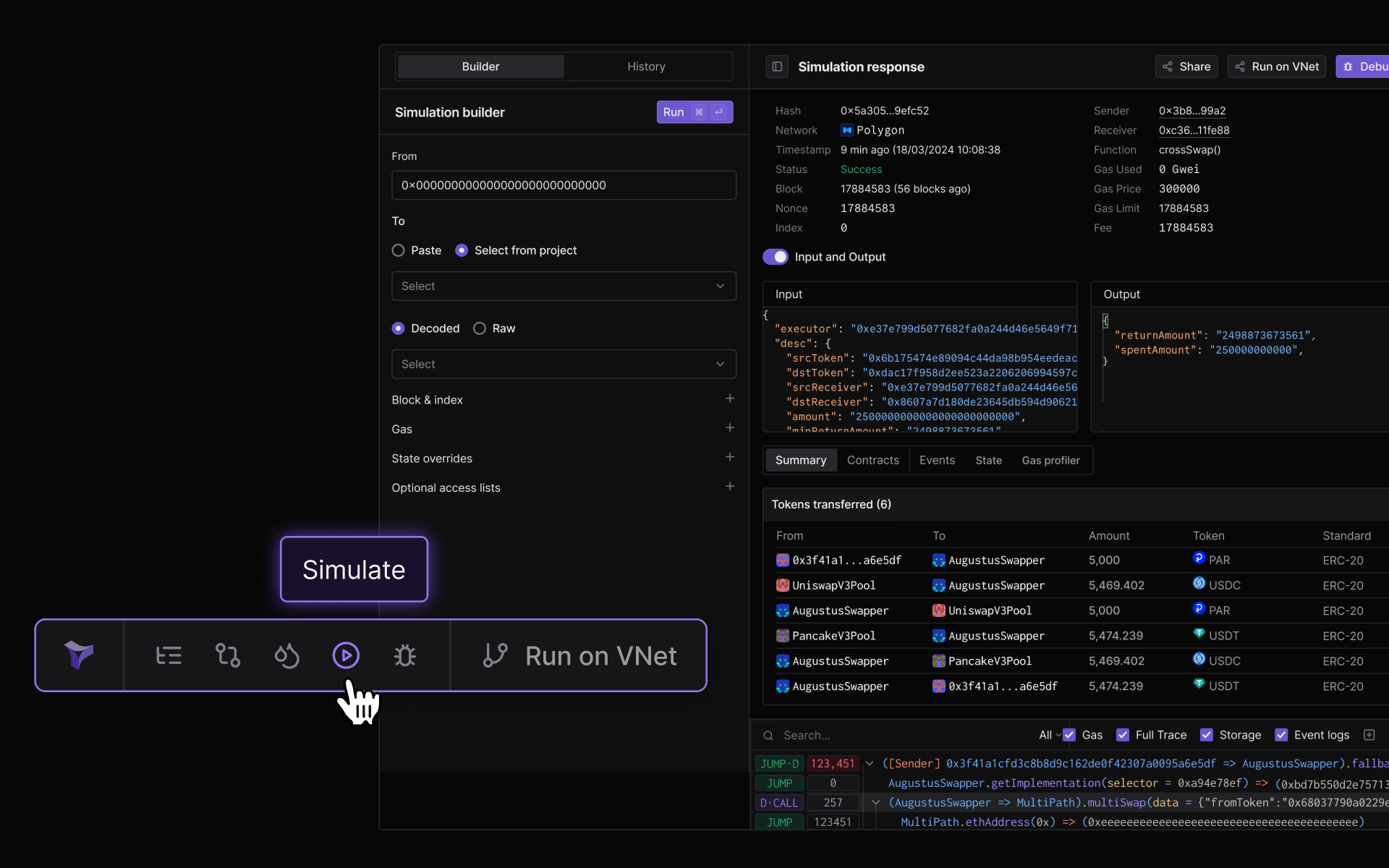This screenshot has height=868, width=1389.
Task: Switch to the History tab
Action: 646,67
